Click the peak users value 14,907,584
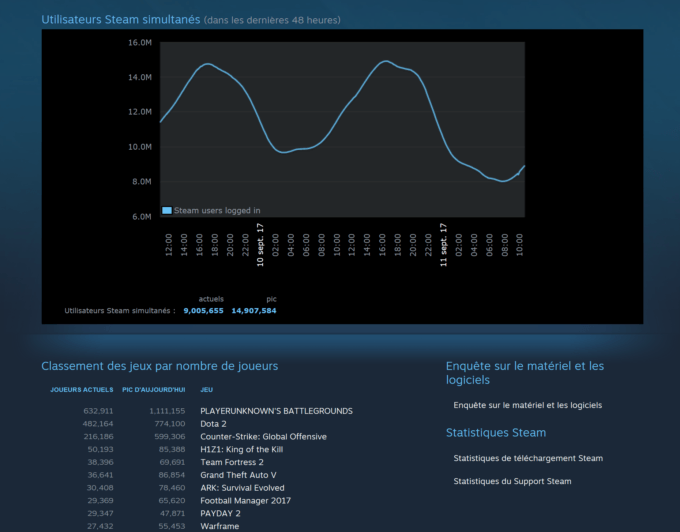Image resolution: width=680 pixels, height=532 pixels. click(254, 310)
